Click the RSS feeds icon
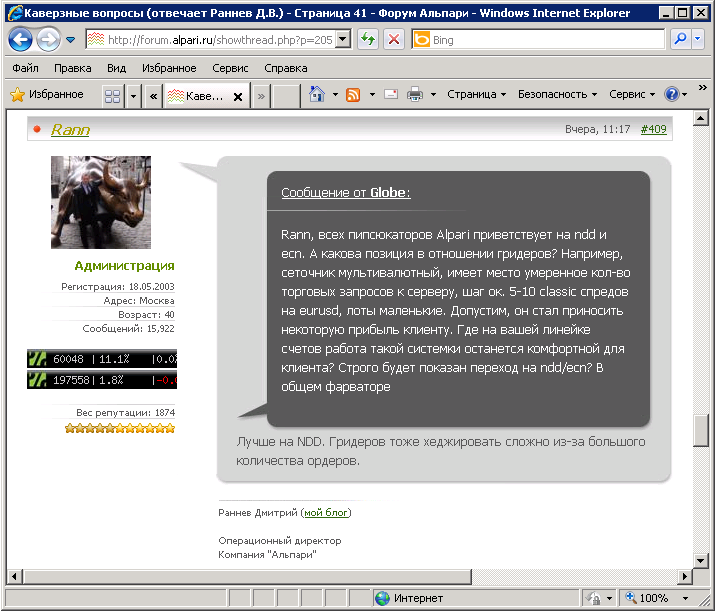Viewport: 715px width, 611px height. [x=353, y=94]
